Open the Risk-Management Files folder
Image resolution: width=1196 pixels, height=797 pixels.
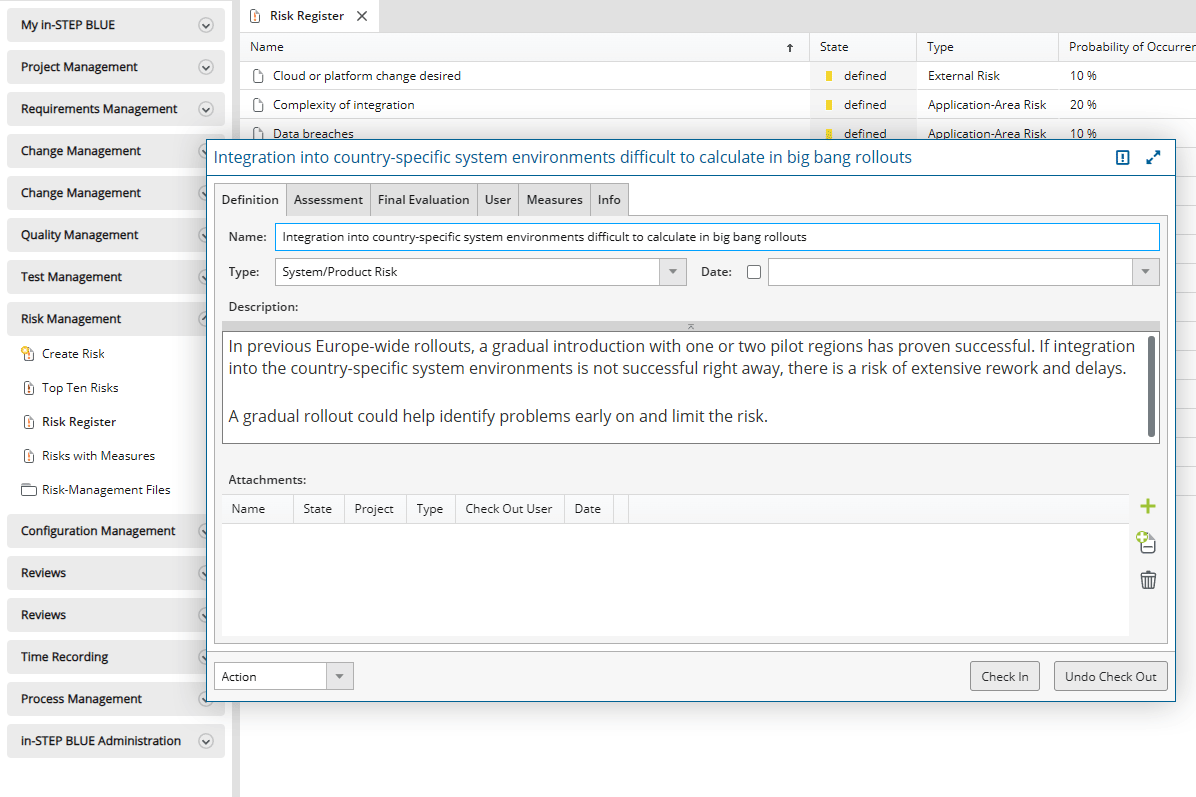tap(106, 490)
